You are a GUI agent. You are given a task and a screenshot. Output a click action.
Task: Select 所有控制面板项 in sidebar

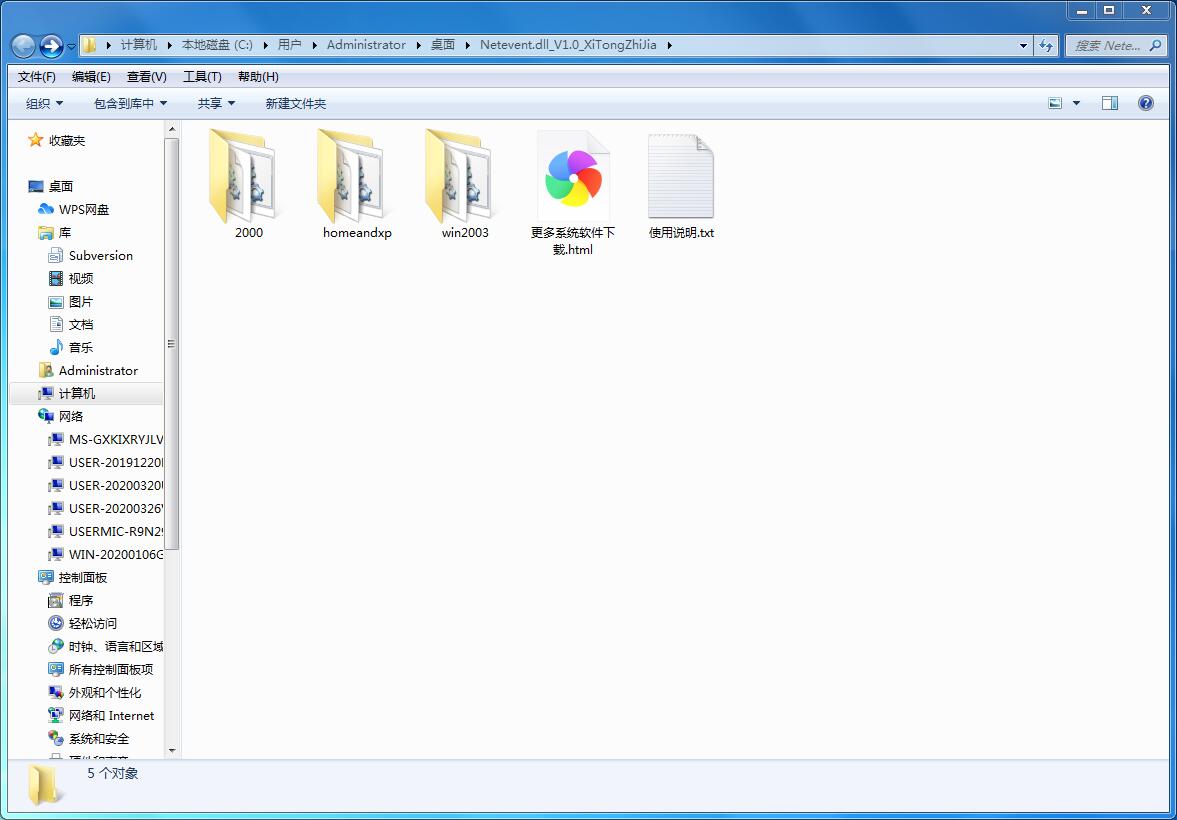click(x=111, y=670)
